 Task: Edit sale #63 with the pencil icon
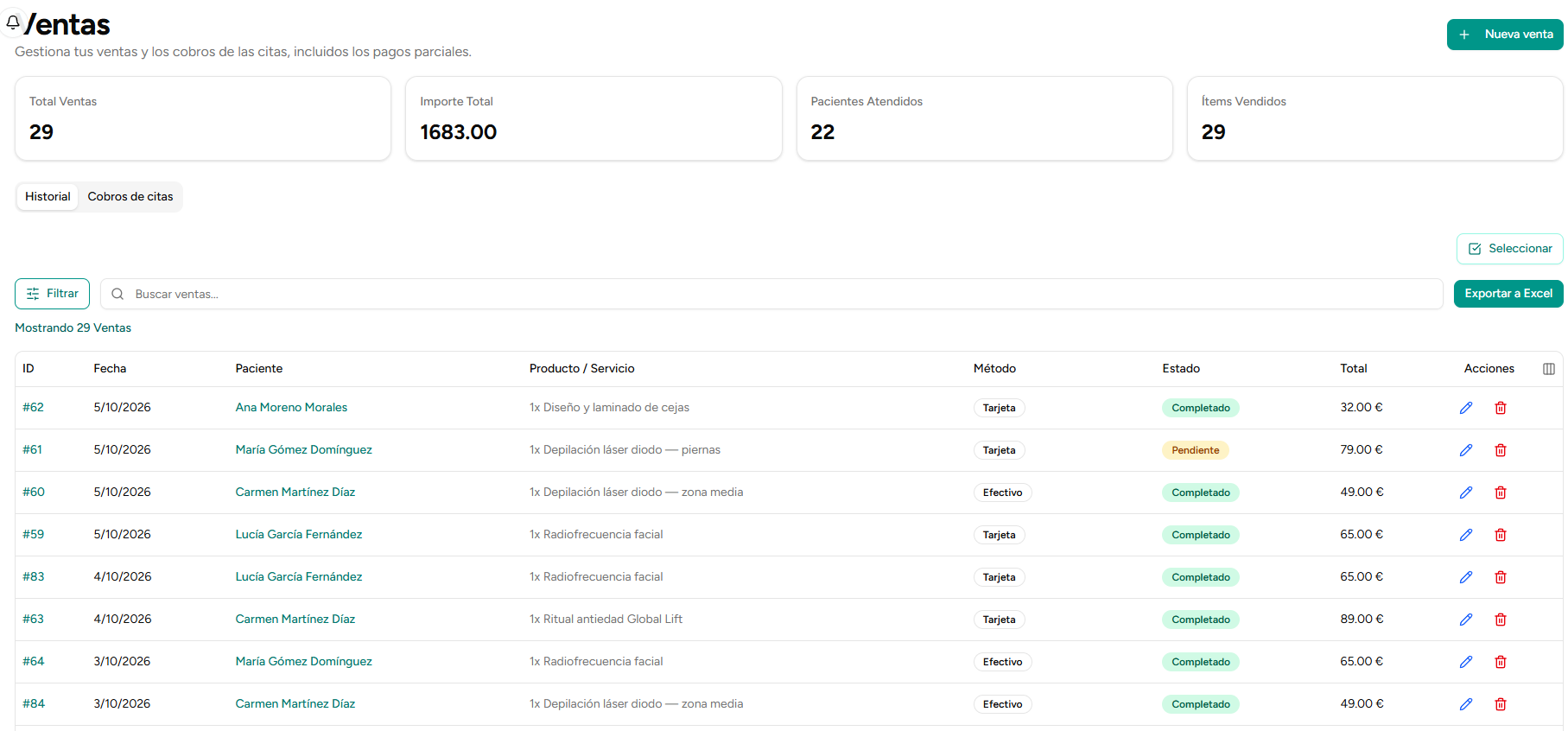(1466, 620)
